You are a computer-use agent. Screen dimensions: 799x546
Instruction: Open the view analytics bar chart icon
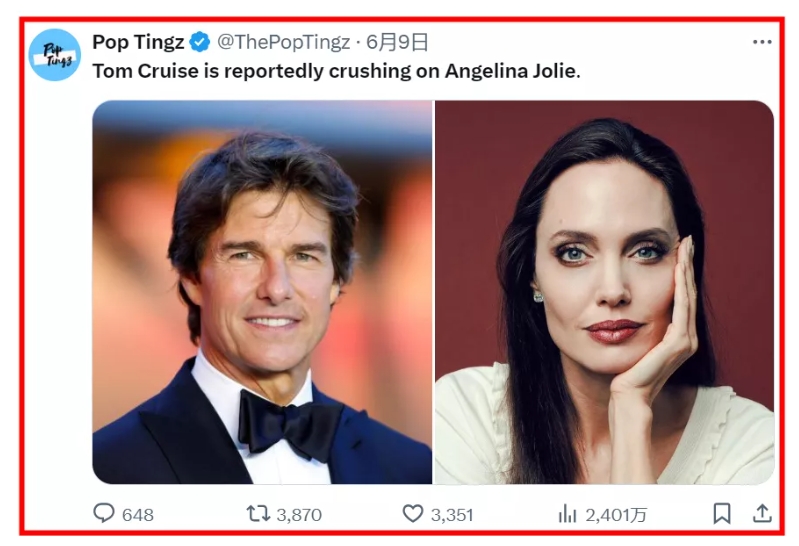coord(568,513)
